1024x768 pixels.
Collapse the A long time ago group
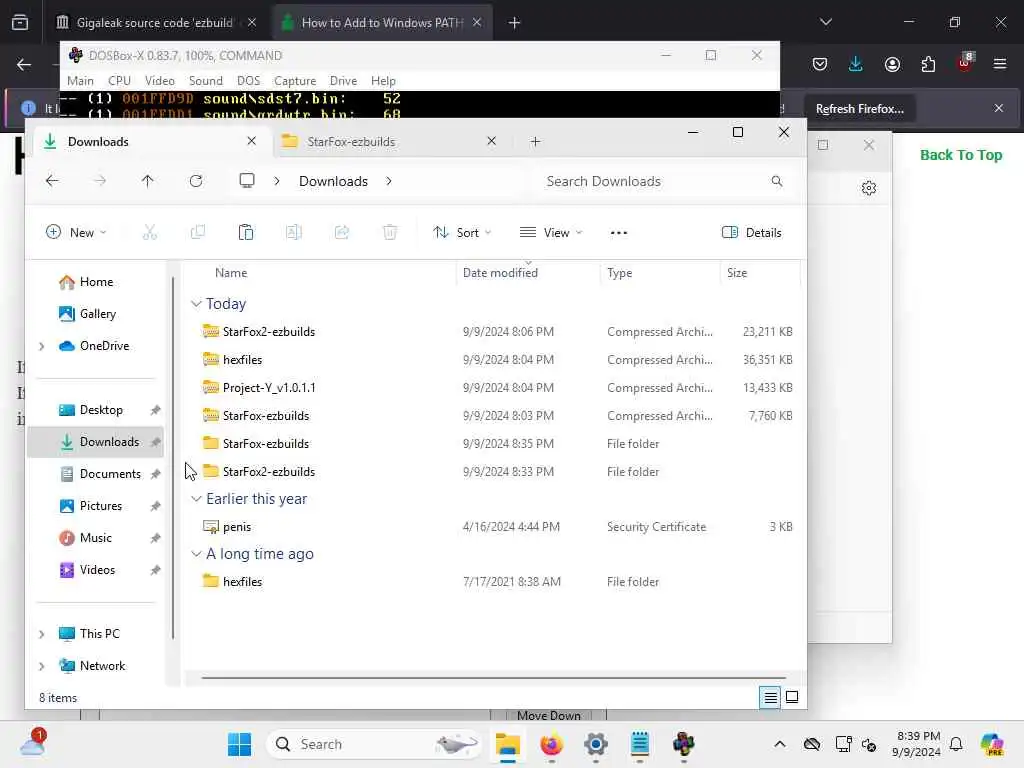(x=196, y=554)
